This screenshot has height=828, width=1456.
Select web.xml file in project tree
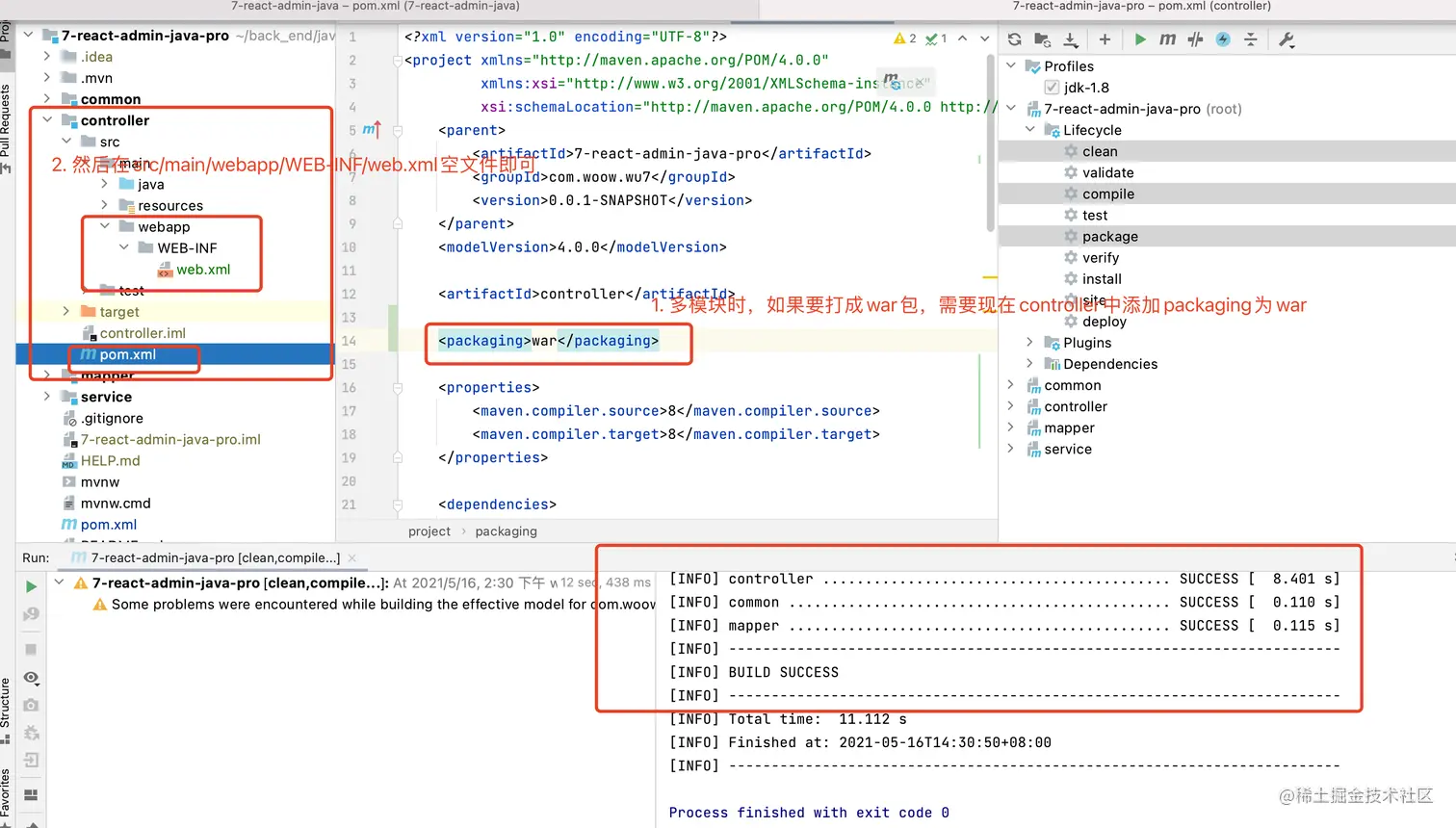203,270
